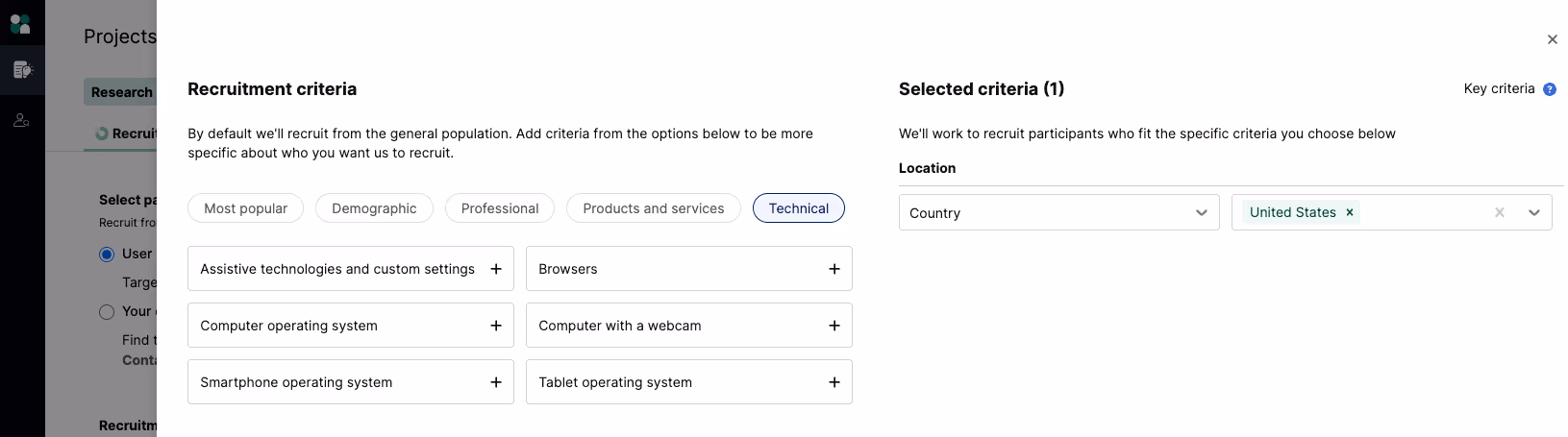Open the Projects sidebar icon
Screen dimensions: 1568x437
pyautogui.click(x=22, y=70)
